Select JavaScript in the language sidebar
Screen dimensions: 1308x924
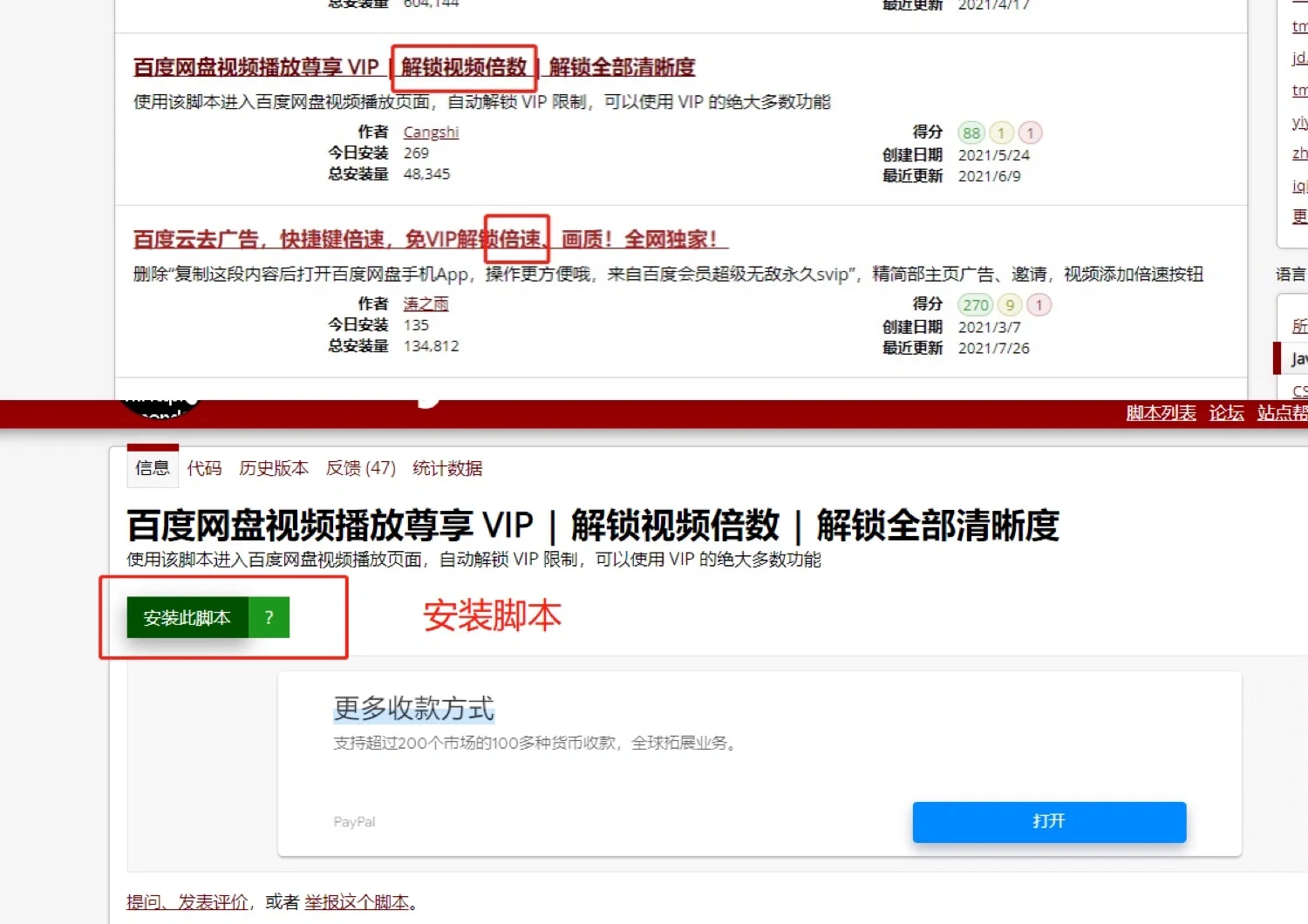click(x=1298, y=358)
